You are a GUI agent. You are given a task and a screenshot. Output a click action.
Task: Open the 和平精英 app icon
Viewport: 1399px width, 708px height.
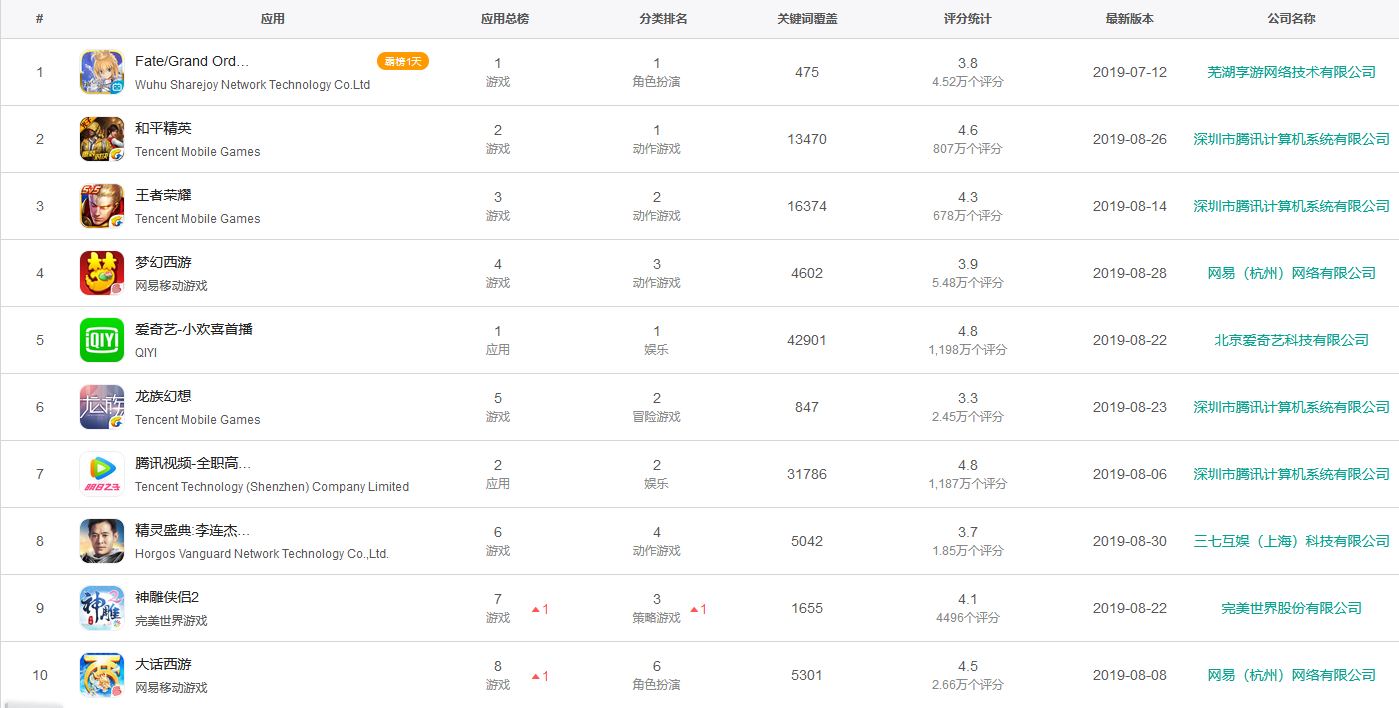[102, 139]
